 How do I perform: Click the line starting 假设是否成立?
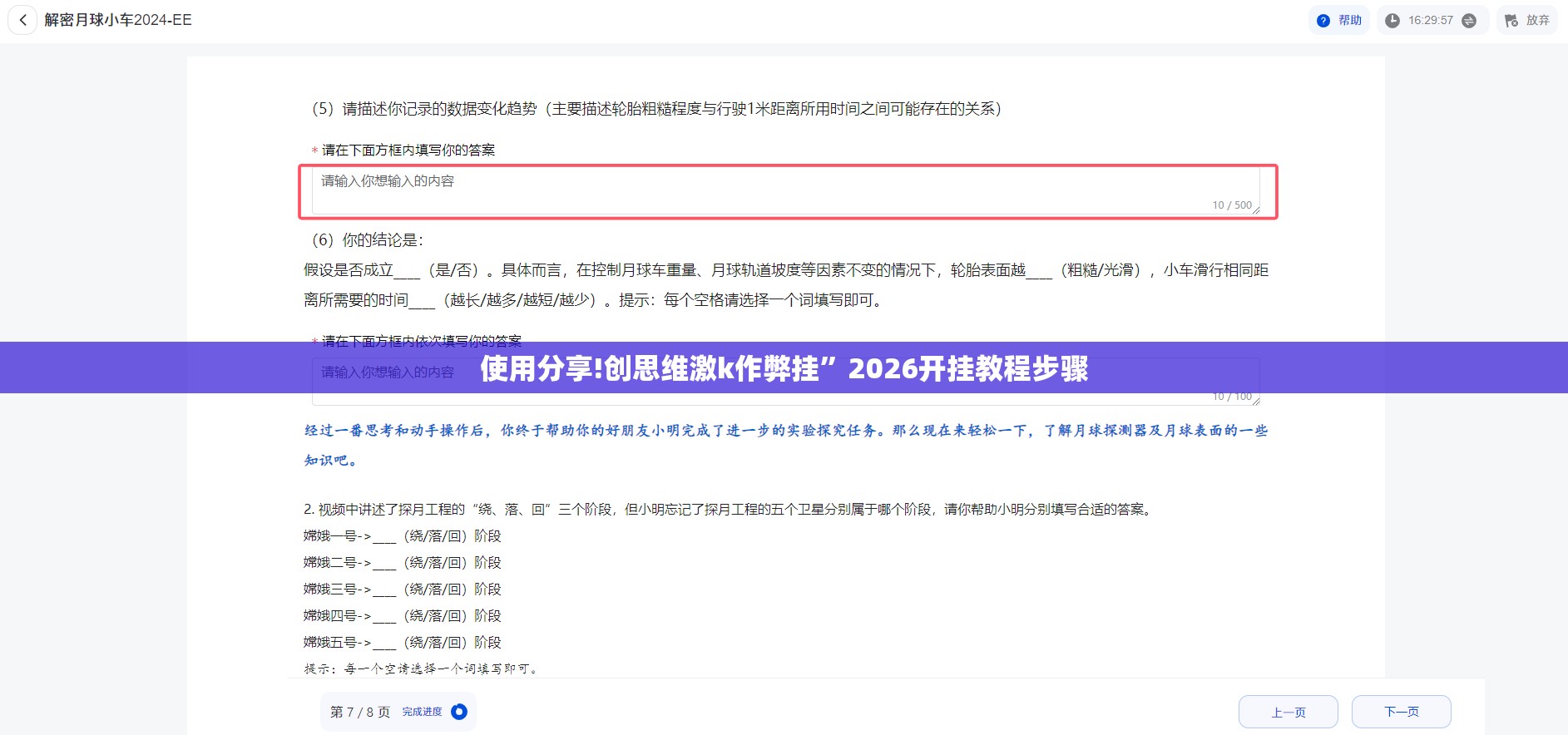786,270
